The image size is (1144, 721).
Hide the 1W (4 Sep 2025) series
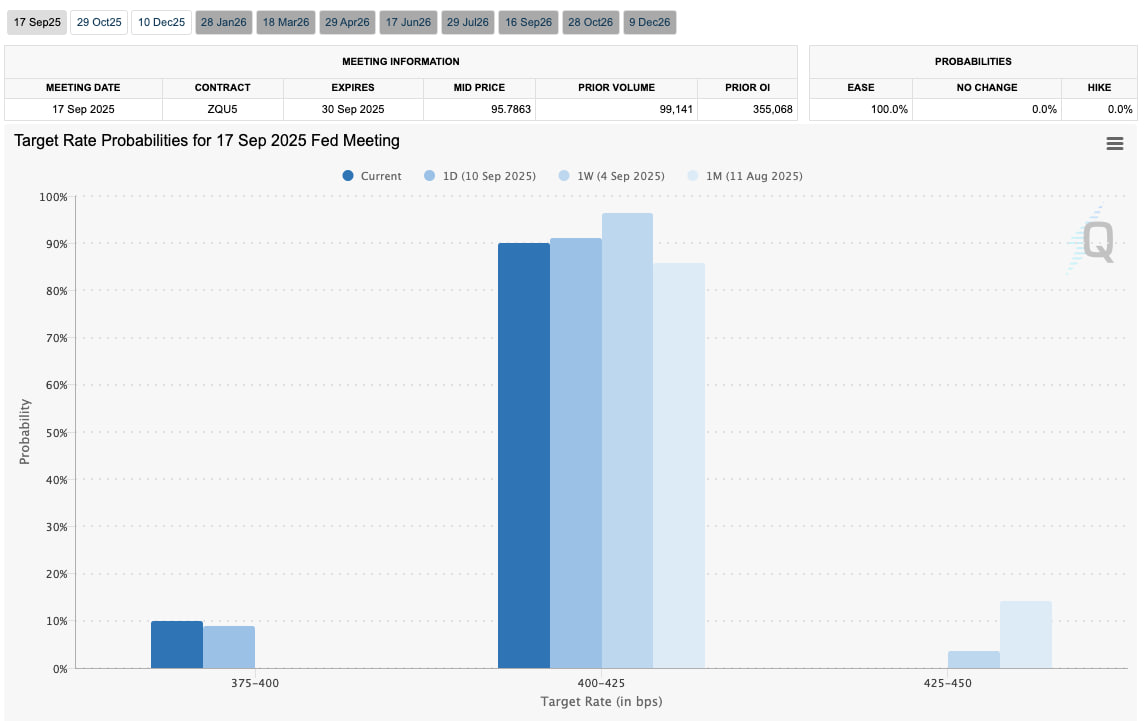611,176
